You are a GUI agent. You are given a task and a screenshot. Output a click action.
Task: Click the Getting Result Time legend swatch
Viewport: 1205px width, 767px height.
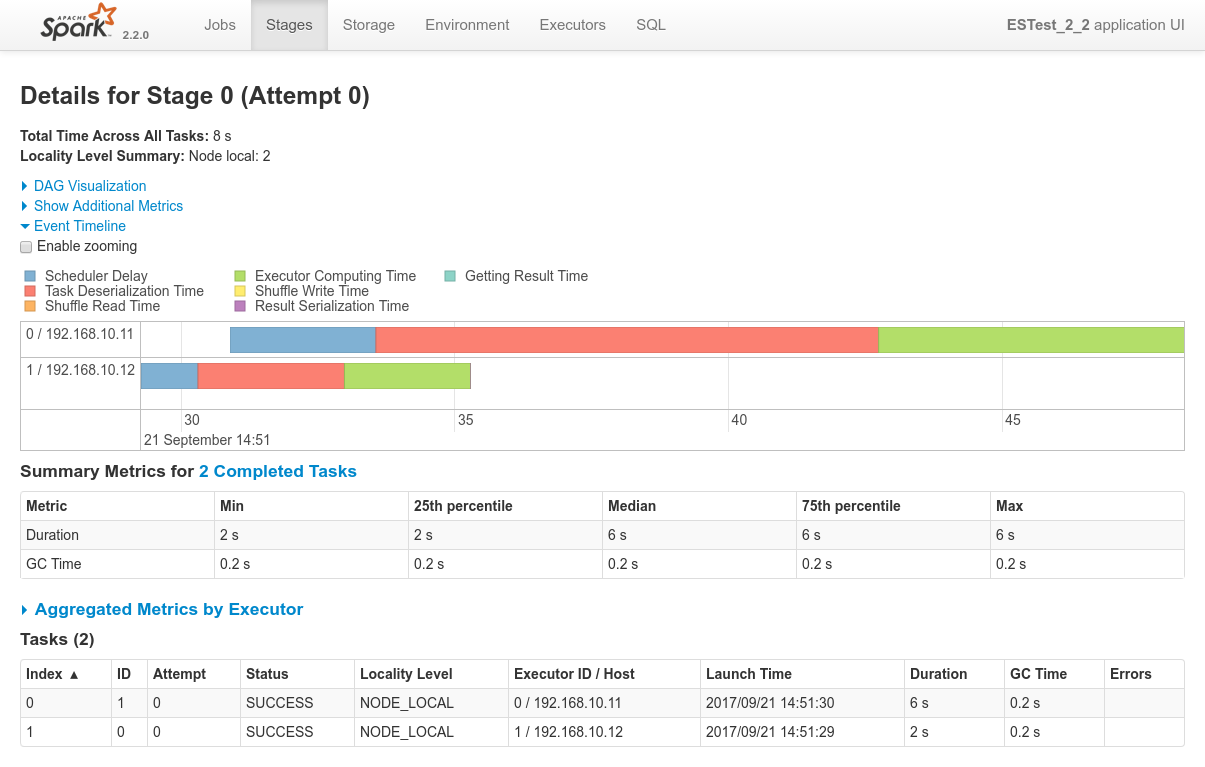coord(450,276)
